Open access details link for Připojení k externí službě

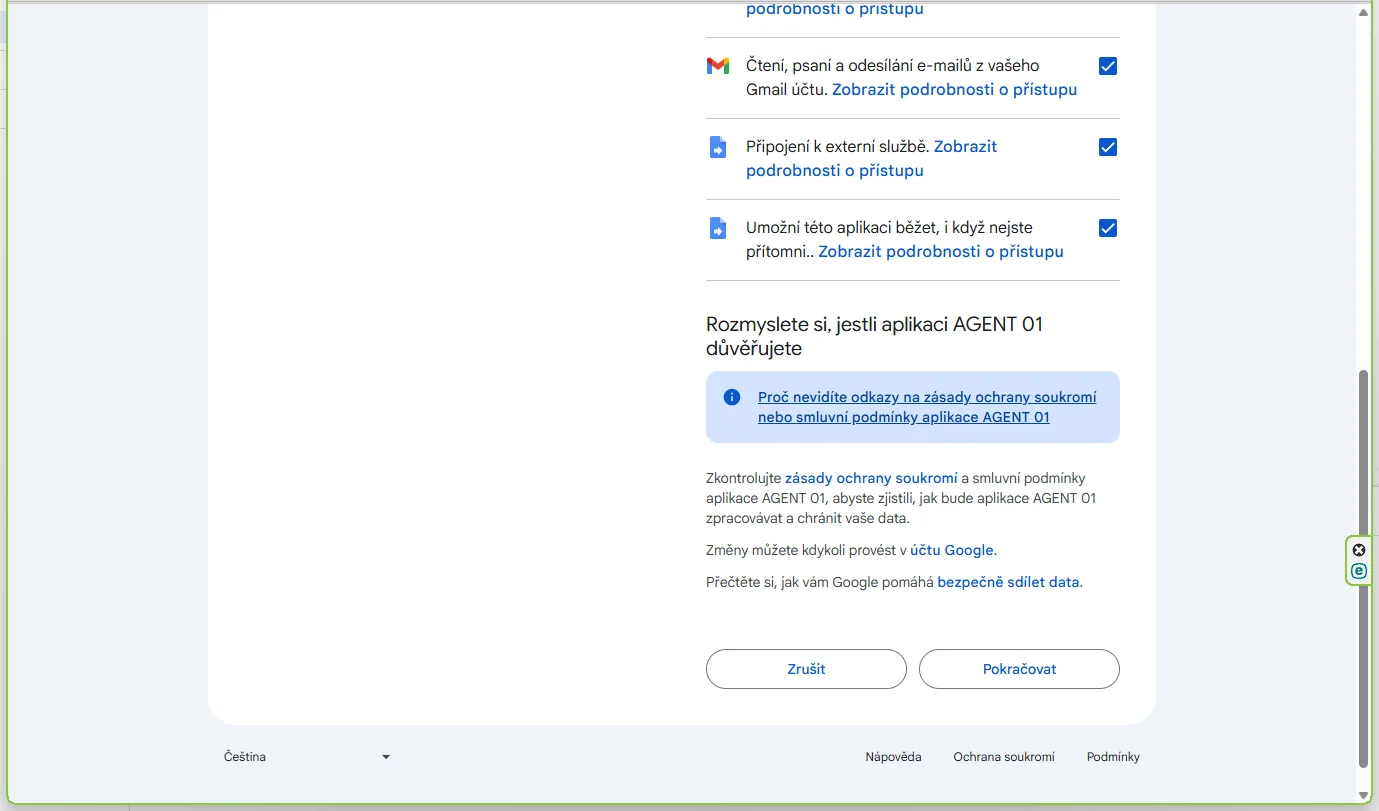point(872,158)
